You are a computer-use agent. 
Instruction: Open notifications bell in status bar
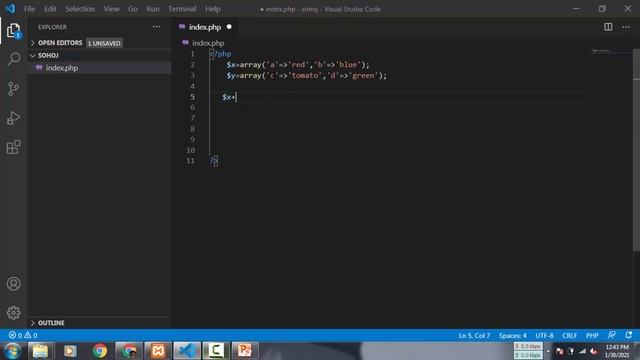(x=629, y=335)
